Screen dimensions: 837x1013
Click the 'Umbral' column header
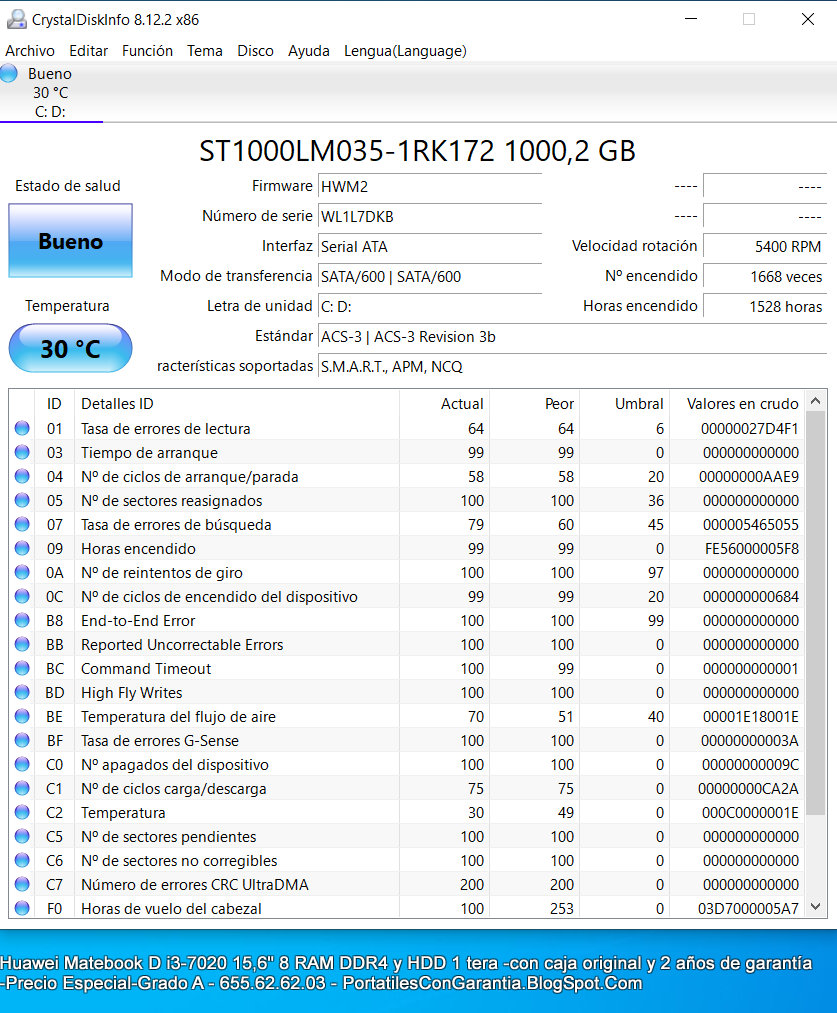point(625,404)
